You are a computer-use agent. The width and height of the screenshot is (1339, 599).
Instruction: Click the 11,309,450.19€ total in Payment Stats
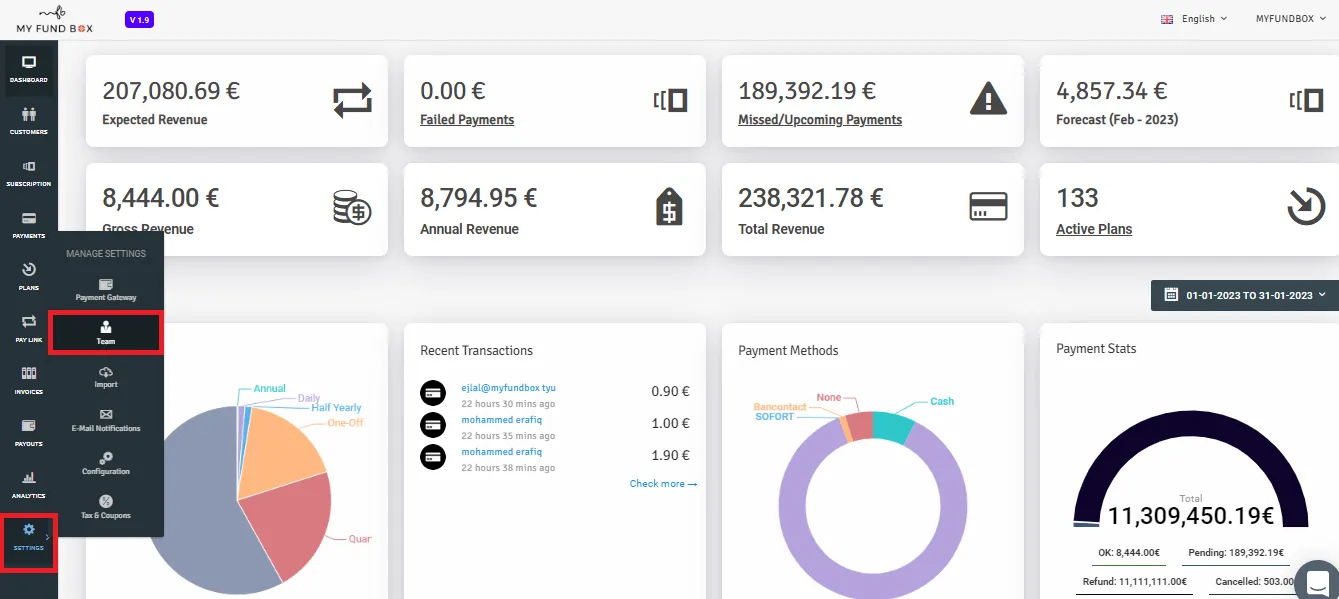(x=1190, y=516)
